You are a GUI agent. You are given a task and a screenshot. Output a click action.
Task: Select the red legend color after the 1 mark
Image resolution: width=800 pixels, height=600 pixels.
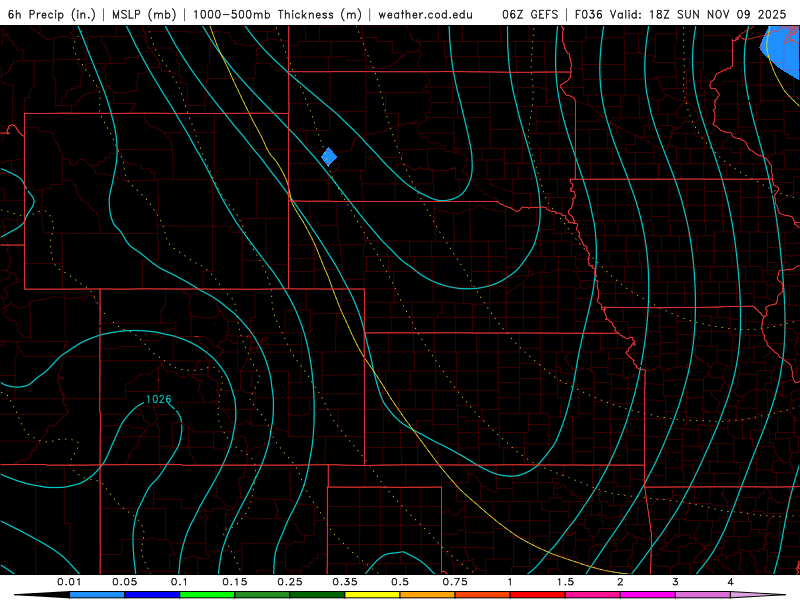click(538, 595)
